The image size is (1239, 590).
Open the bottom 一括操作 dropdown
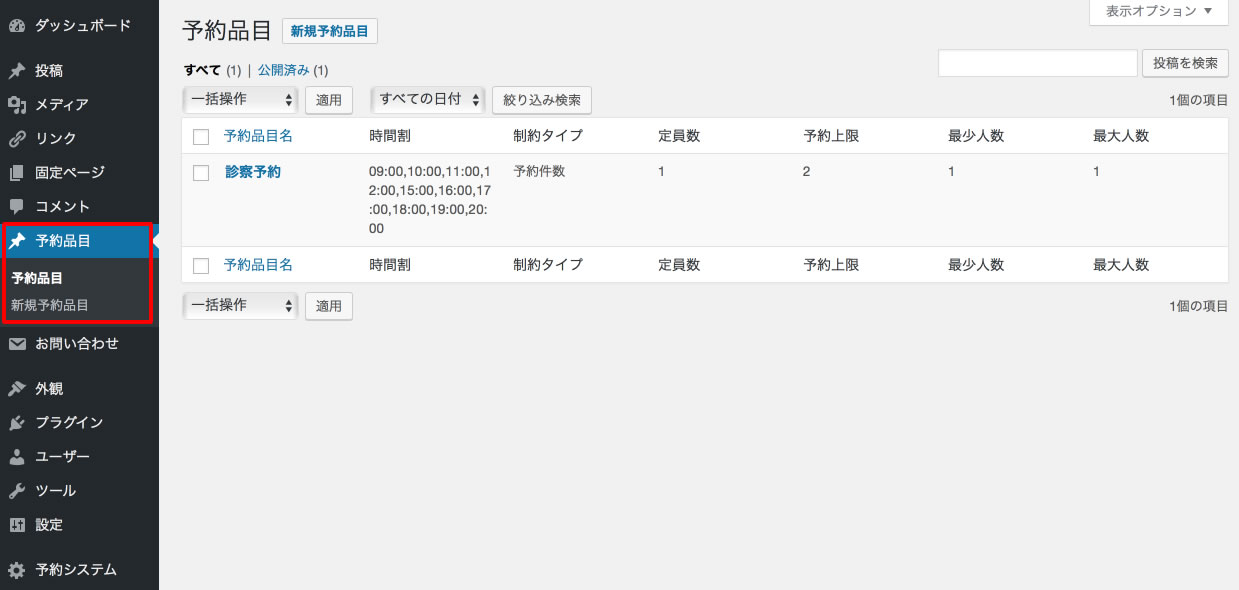tap(240, 305)
